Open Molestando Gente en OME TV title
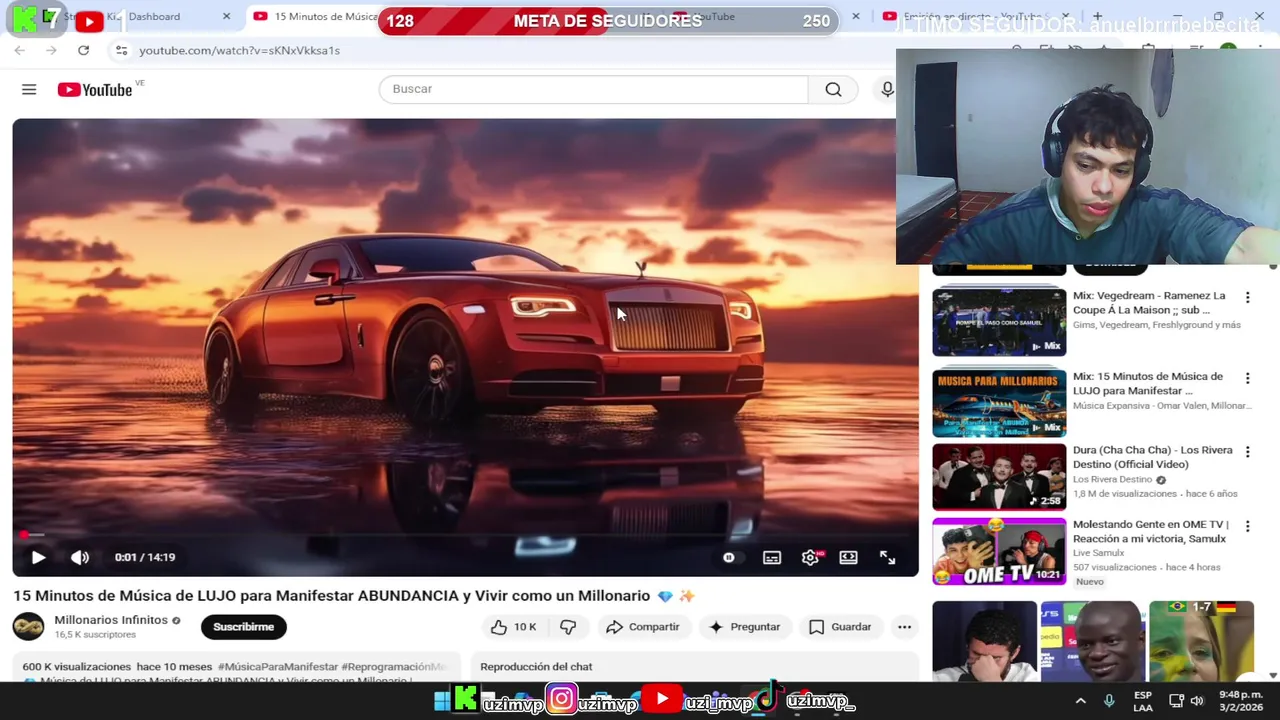 (x=1150, y=531)
